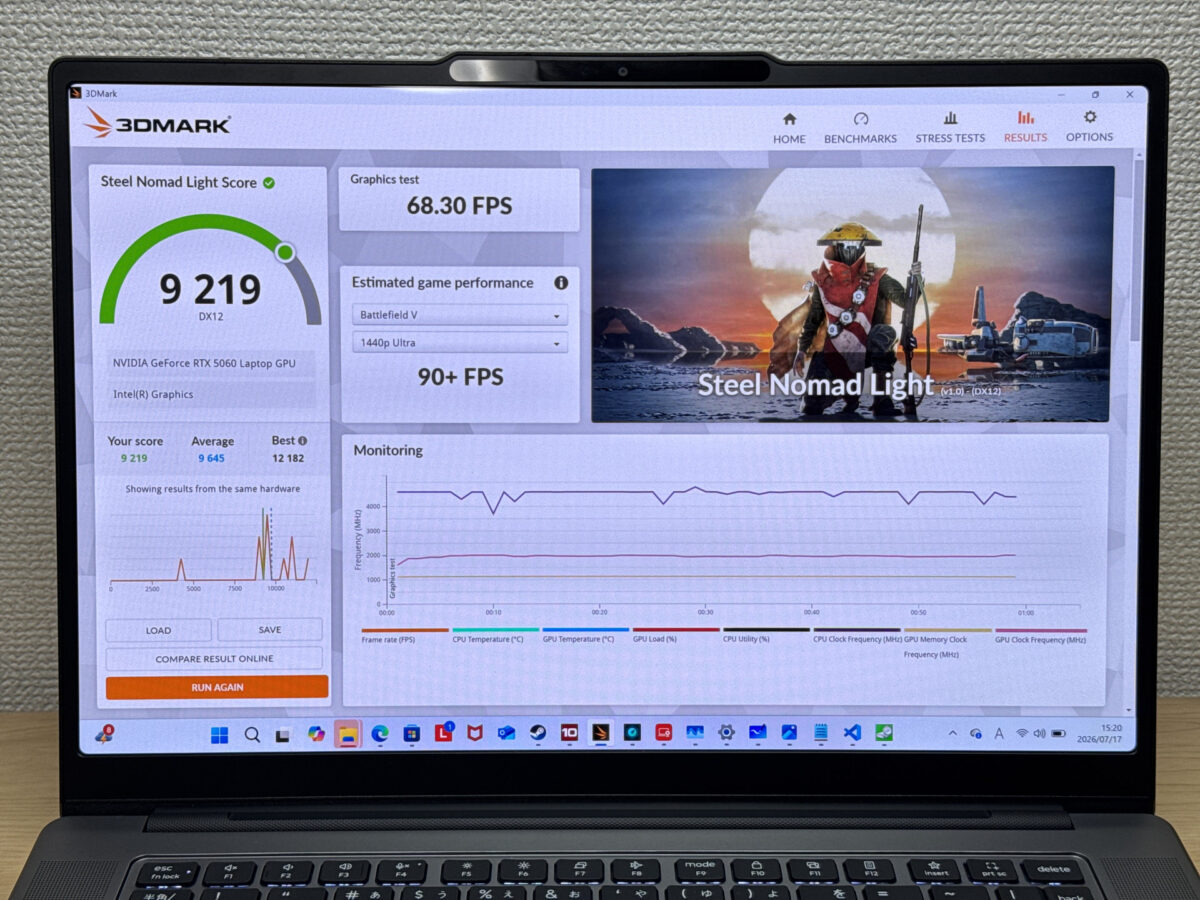The height and width of the screenshot is (900, 1200).
Task: Click the info icon next to Best score
Action: pyautogui.click(x=303, y=440)
